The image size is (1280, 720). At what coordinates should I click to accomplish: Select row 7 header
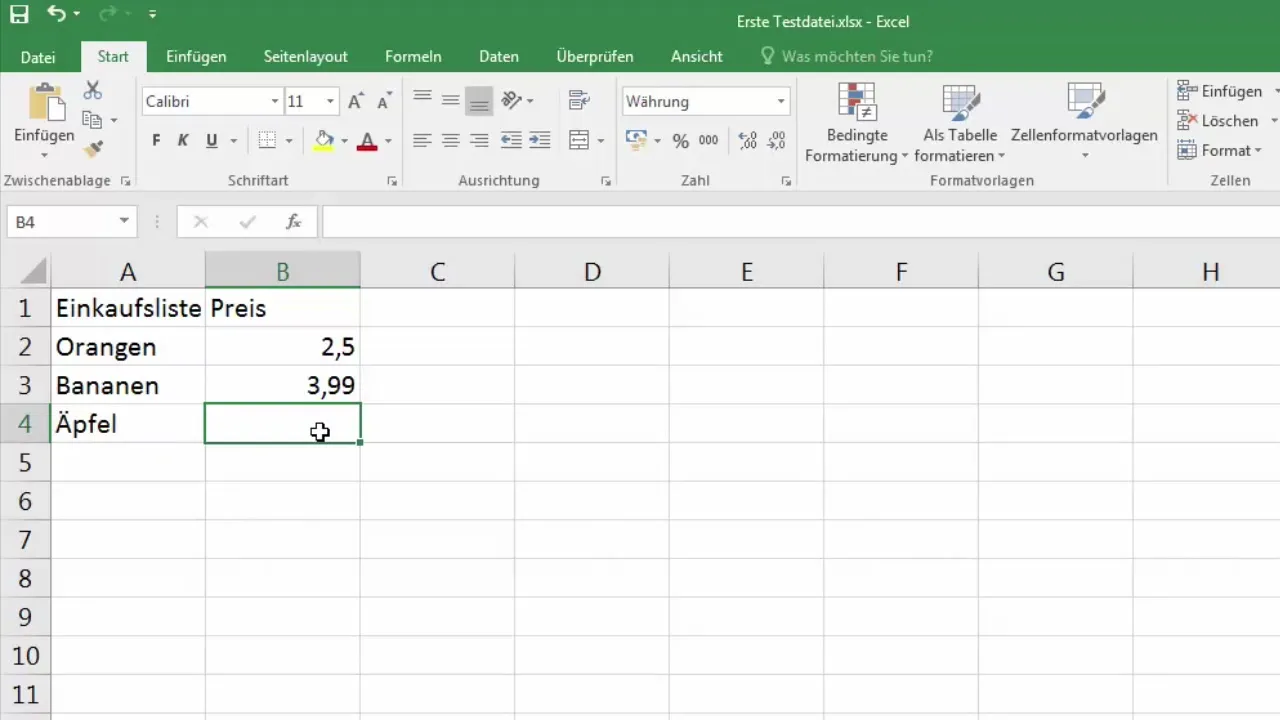25,540
